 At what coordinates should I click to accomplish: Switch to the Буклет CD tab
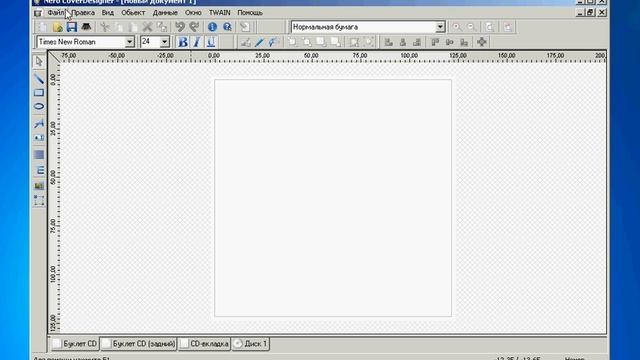75,344
